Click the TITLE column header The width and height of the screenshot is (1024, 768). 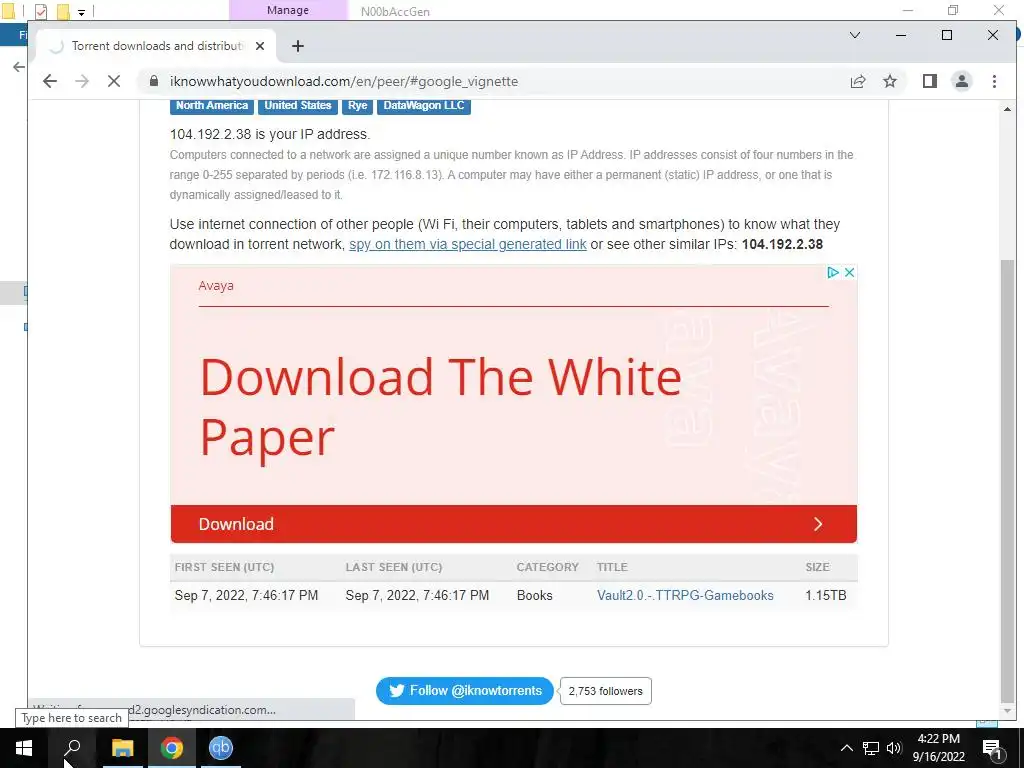pyautogui.click(x=612, y=567)
